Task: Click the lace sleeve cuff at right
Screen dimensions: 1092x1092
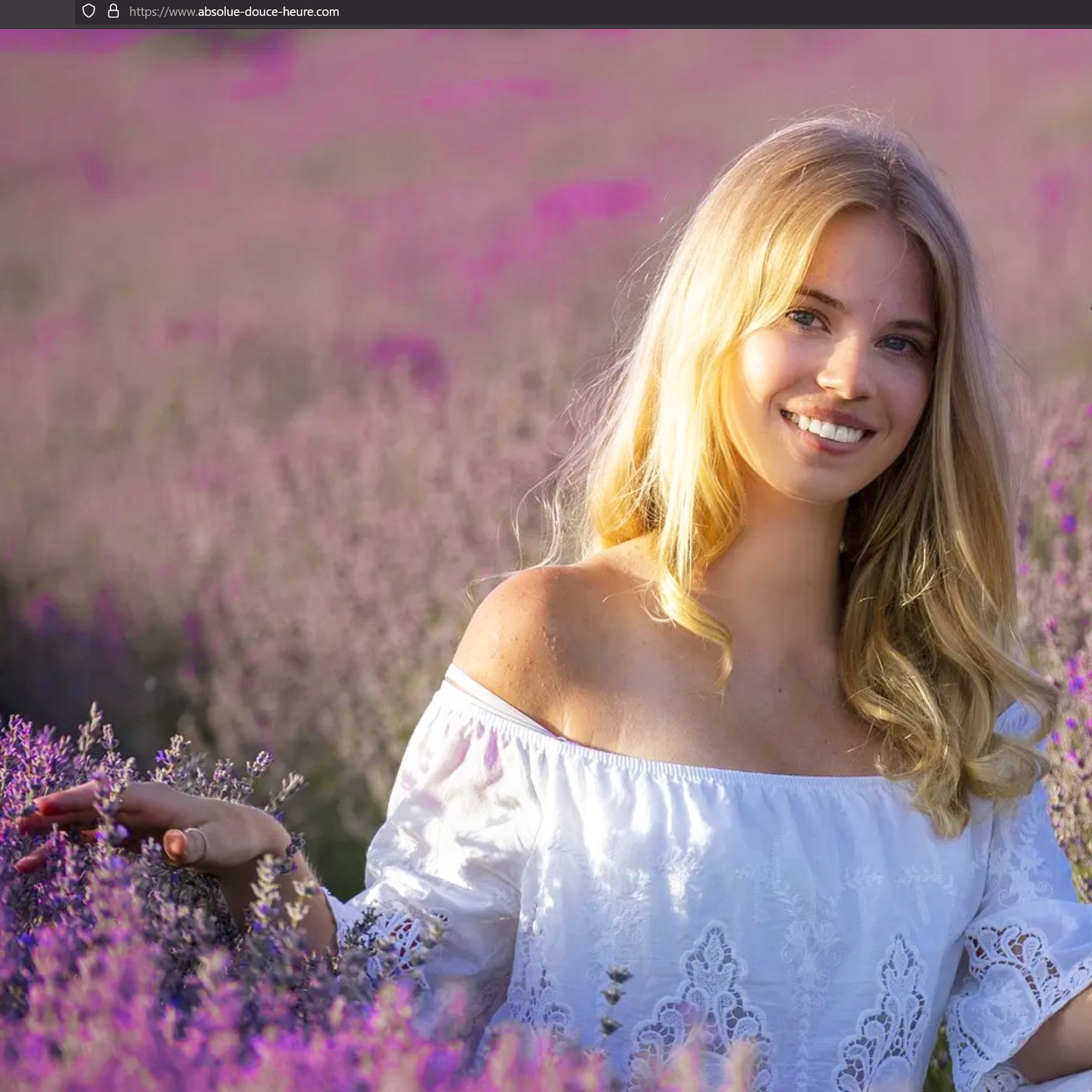Action: coord(1009,986)
